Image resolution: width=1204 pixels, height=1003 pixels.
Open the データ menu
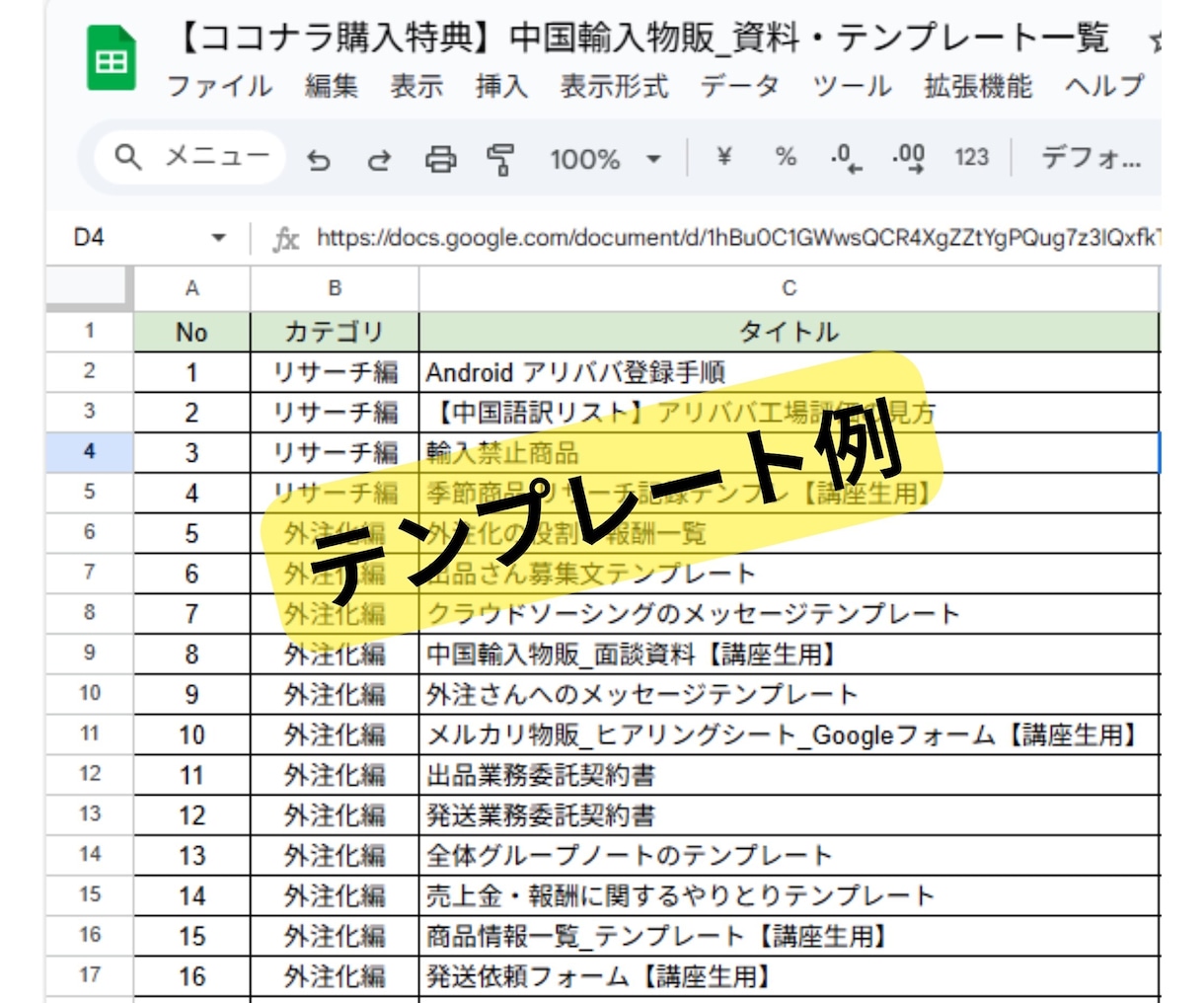pyautogui.click(x=740, y=86)
